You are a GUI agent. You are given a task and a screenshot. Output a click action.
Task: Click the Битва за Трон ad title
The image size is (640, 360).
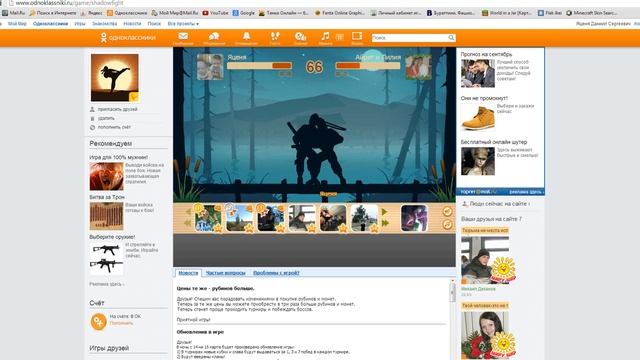107,197
